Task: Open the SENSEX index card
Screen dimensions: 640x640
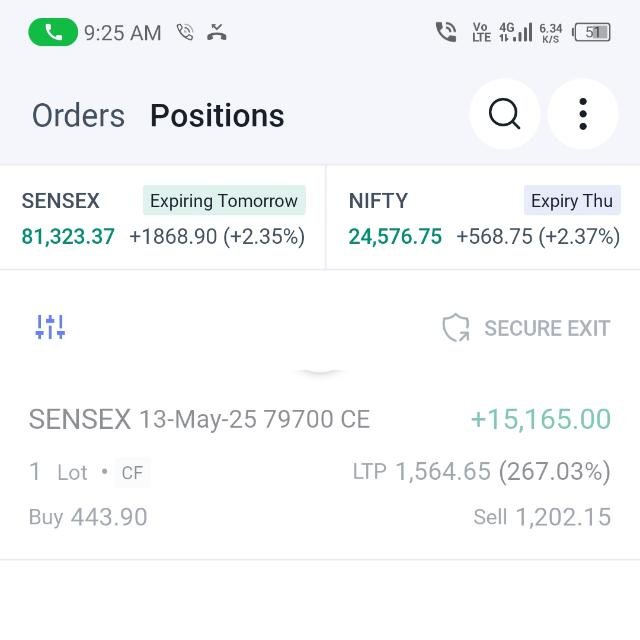Action: 163,218
